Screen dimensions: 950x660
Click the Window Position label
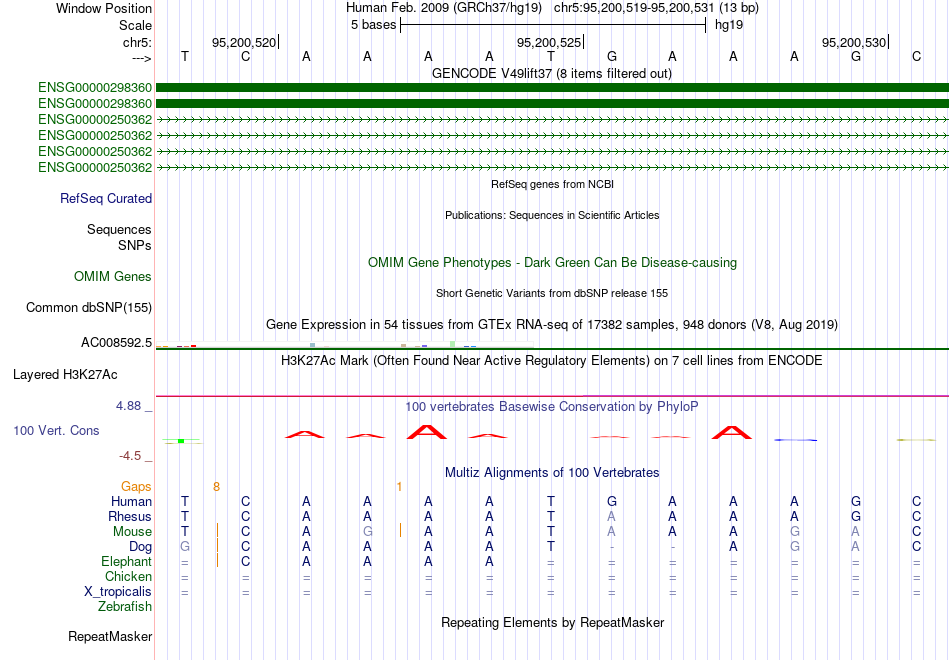click(x=104, y=8)
